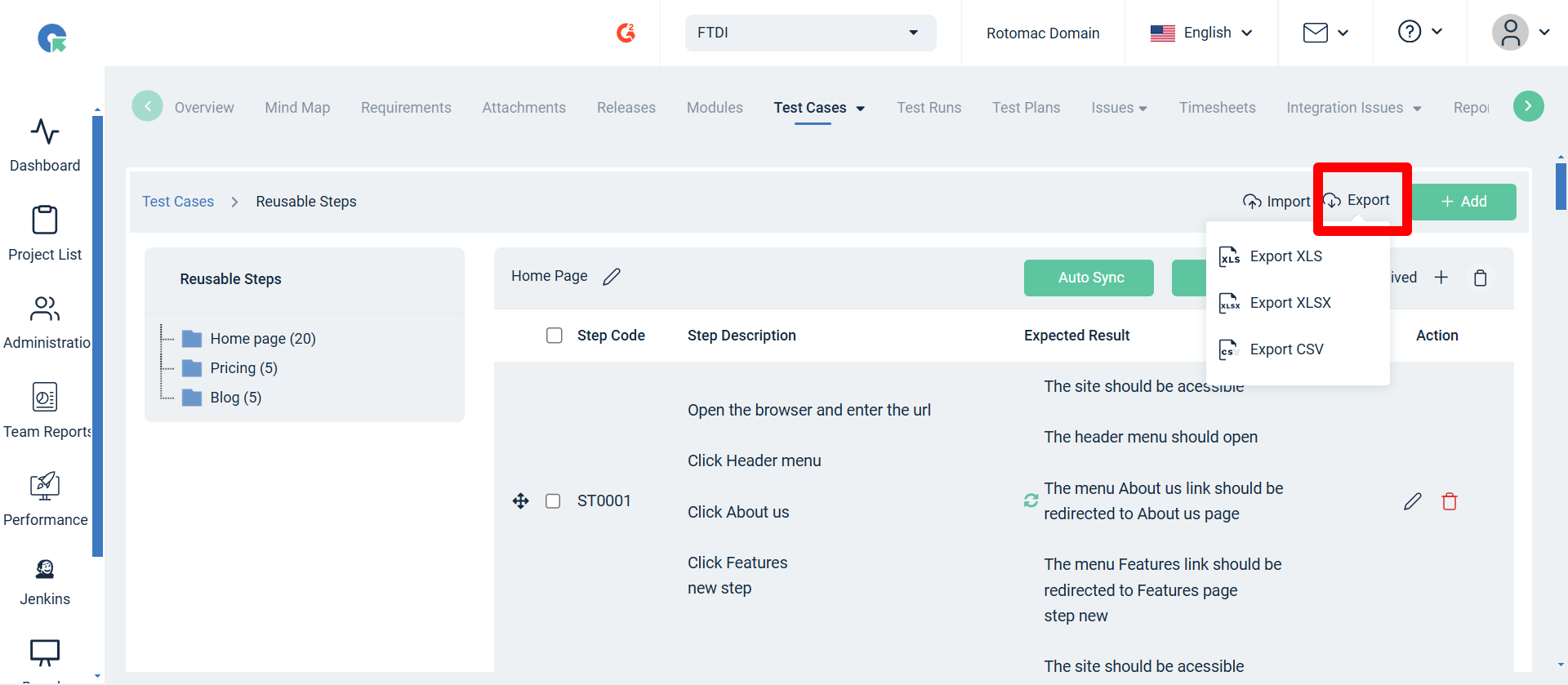Edit step ST0001 with pencil icon
Viewport: 1568px width, 685px height.
coord(1413,501)
